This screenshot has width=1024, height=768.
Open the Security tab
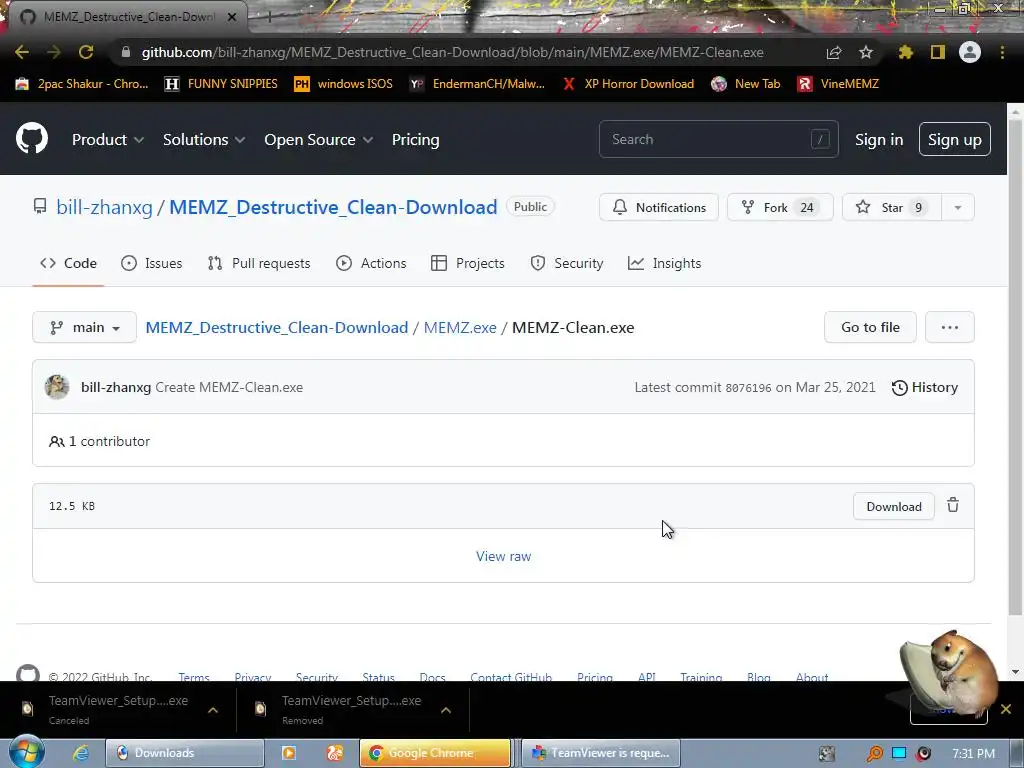tap(567, 263)
